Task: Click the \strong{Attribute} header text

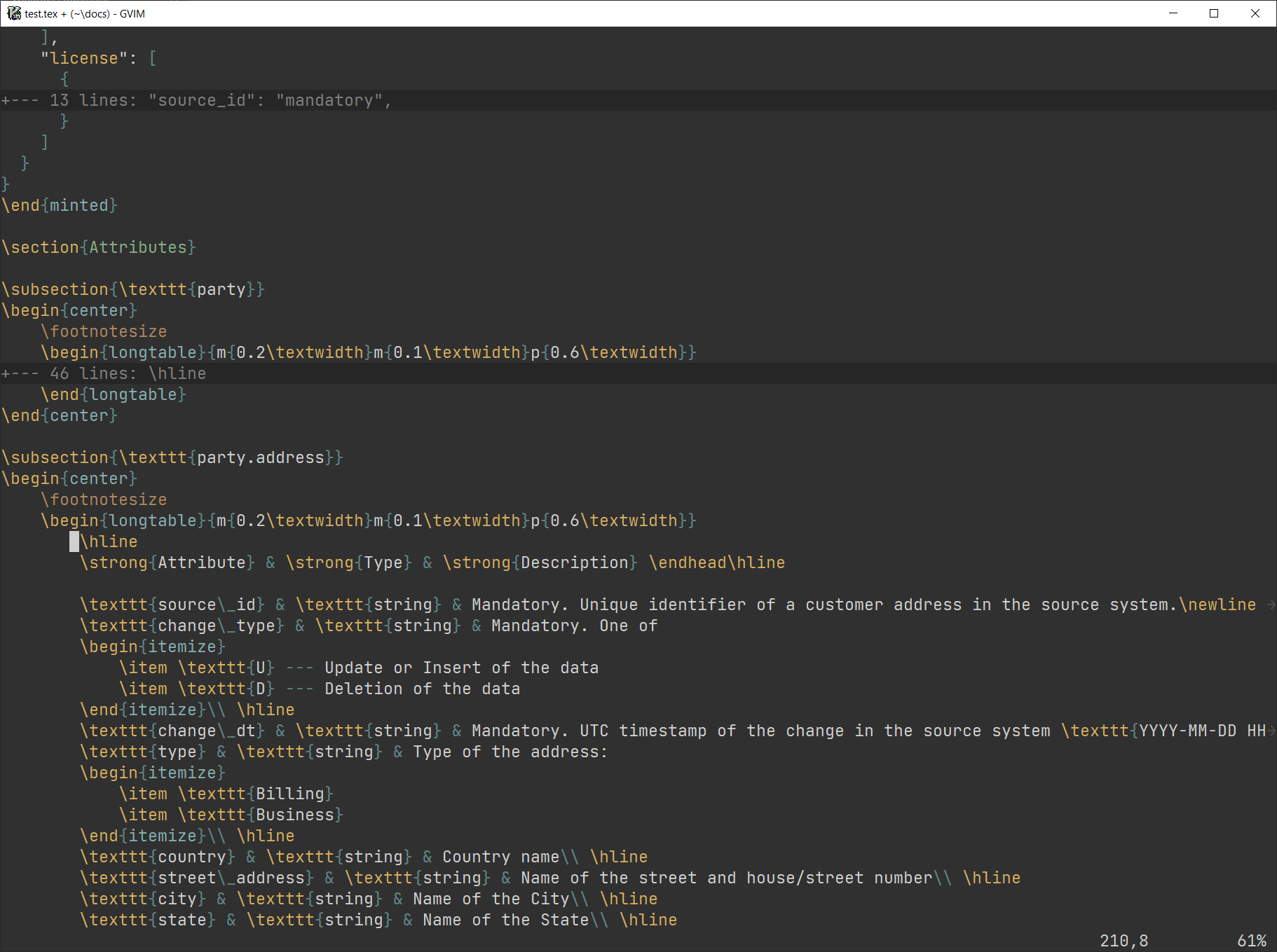Action: (x=168, y=563)
